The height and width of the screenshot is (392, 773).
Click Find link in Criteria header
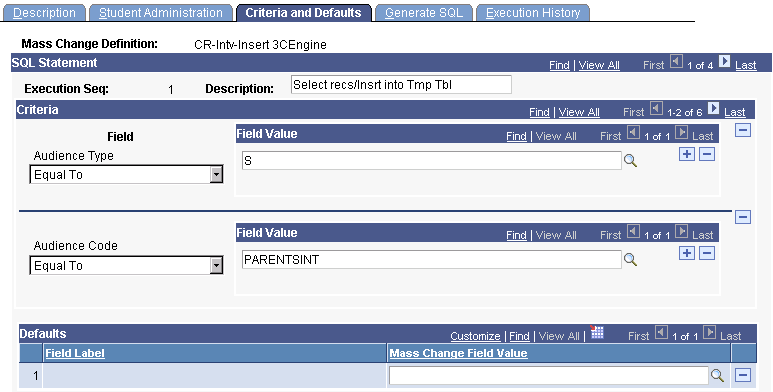coord(539,112)
